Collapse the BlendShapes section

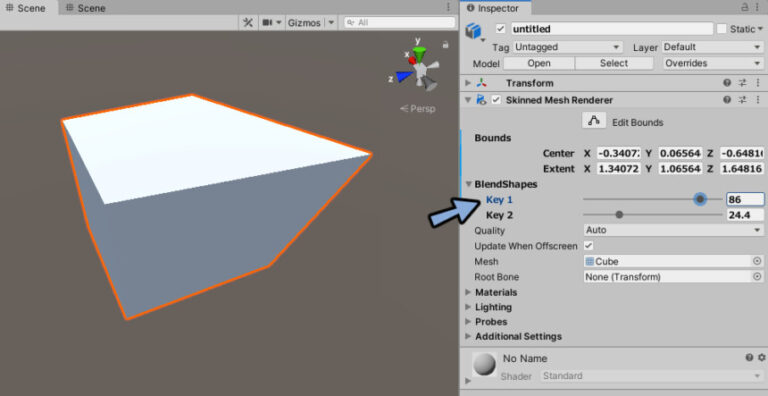[469, 184]
